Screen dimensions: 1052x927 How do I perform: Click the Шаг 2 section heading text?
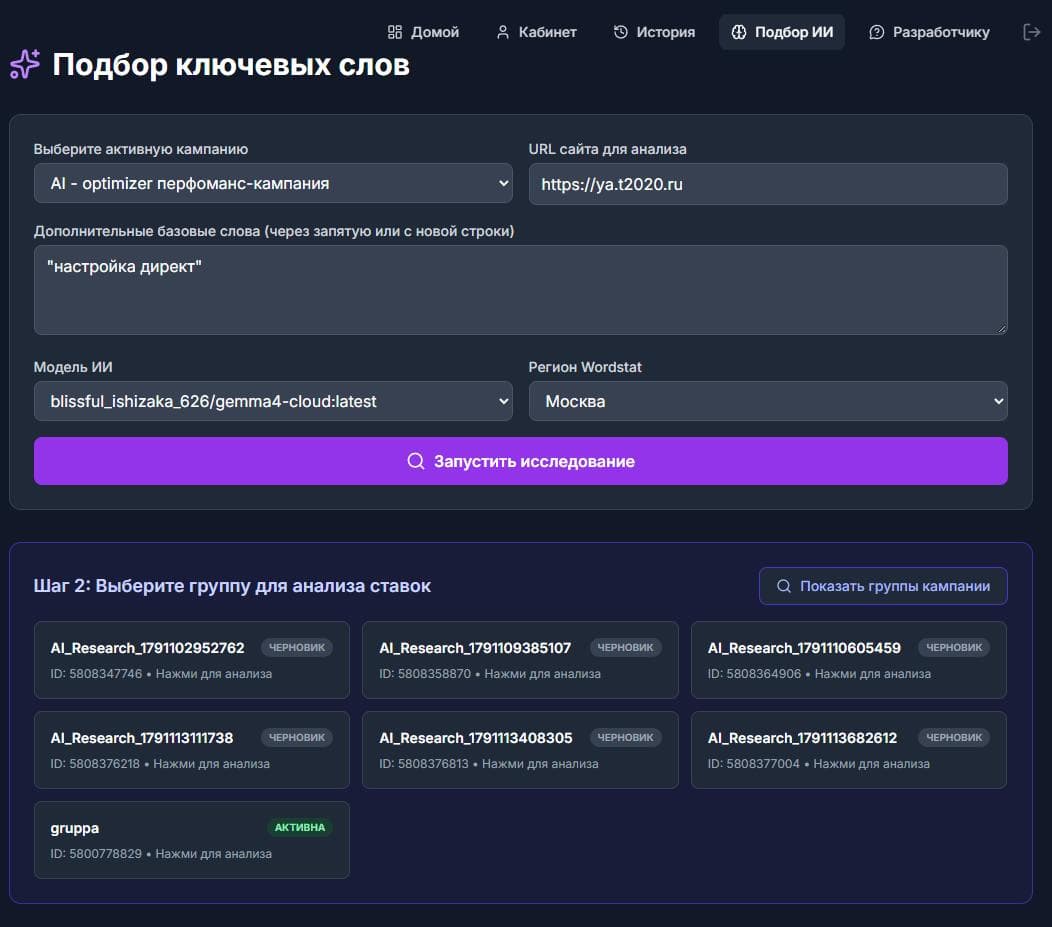(x=232, y=586)
